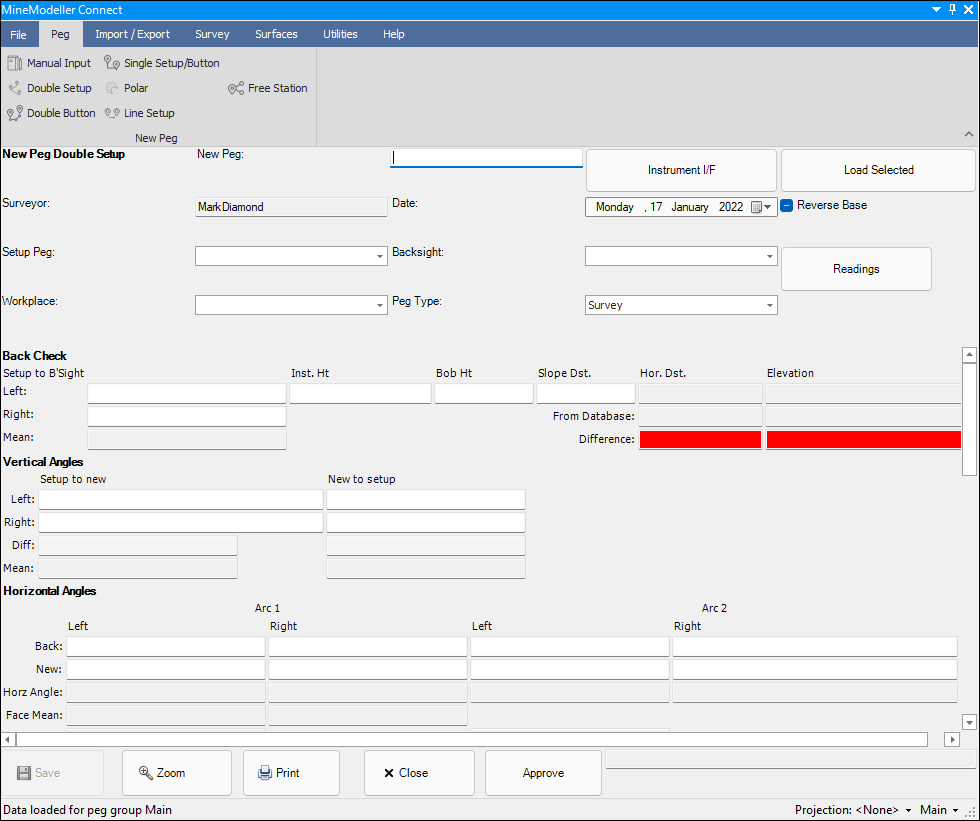
Task: Click the Zoom magnifier button
Action: tap(176, 773)
